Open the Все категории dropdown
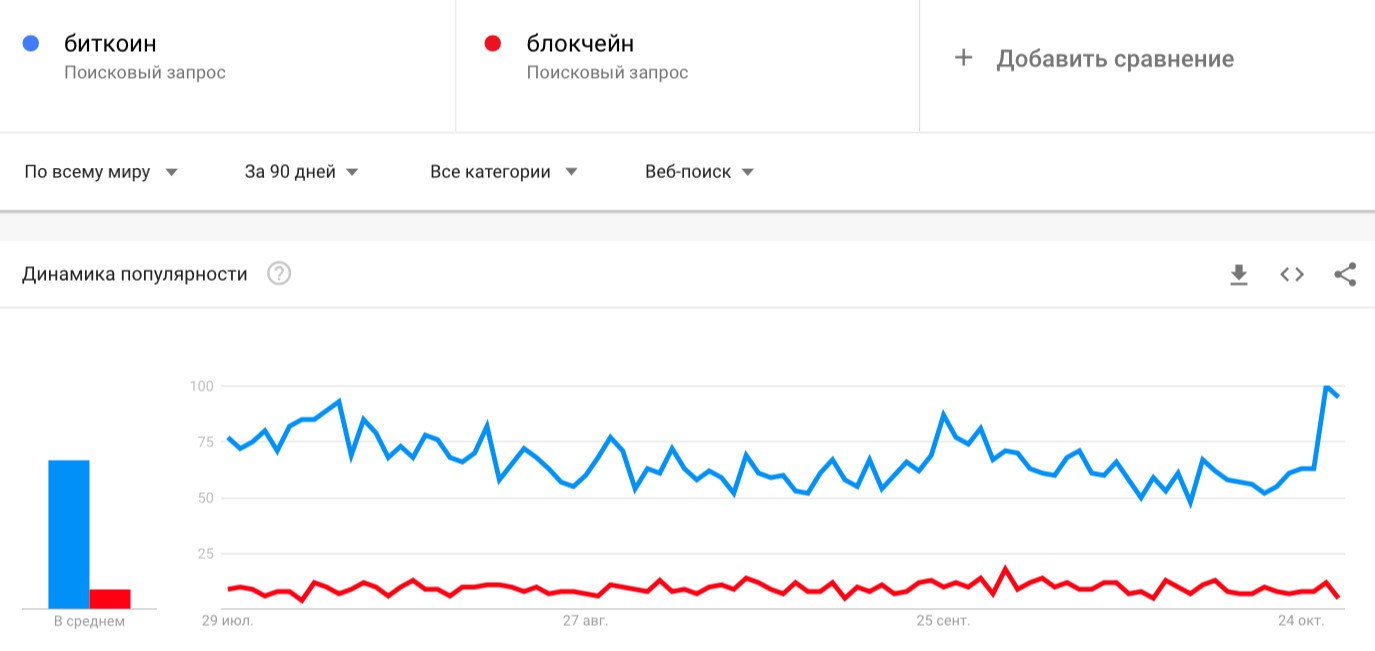Screen dimensions: 1375x651 504,172
